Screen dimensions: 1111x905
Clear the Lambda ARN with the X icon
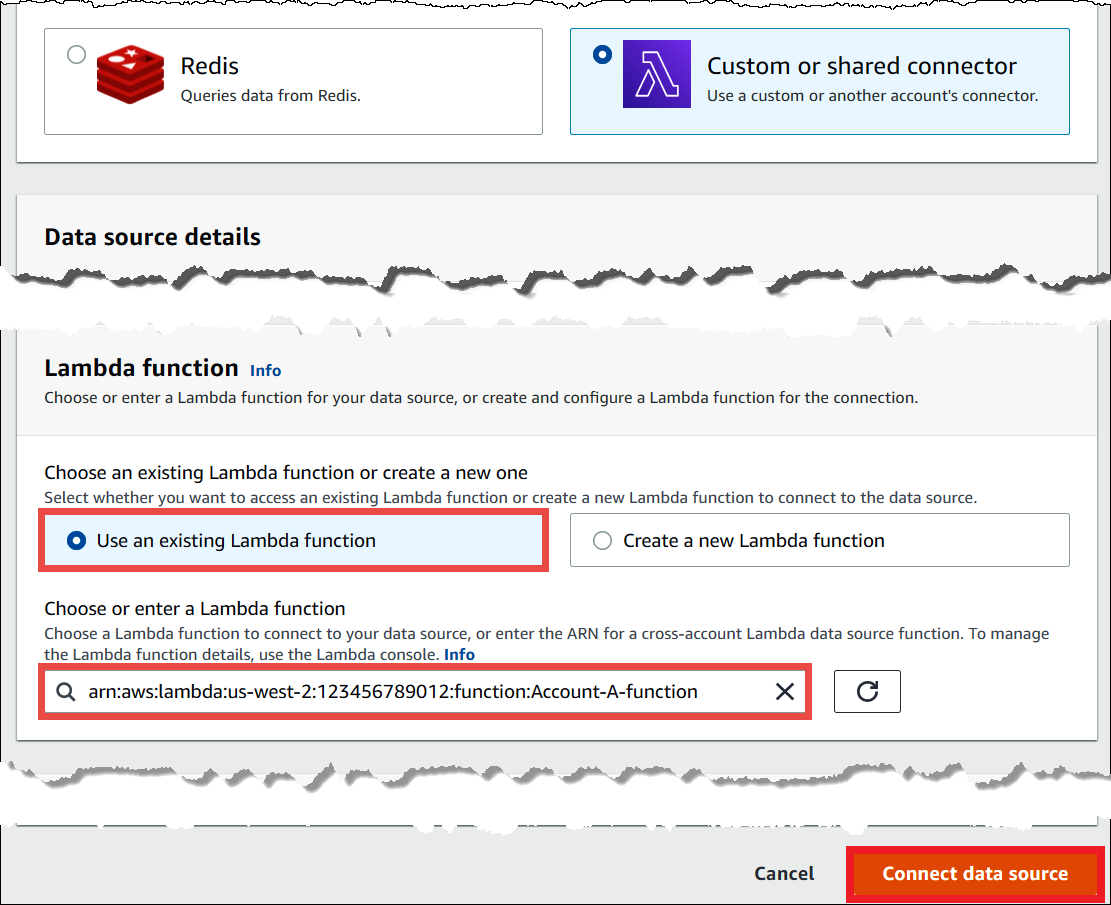785,692
